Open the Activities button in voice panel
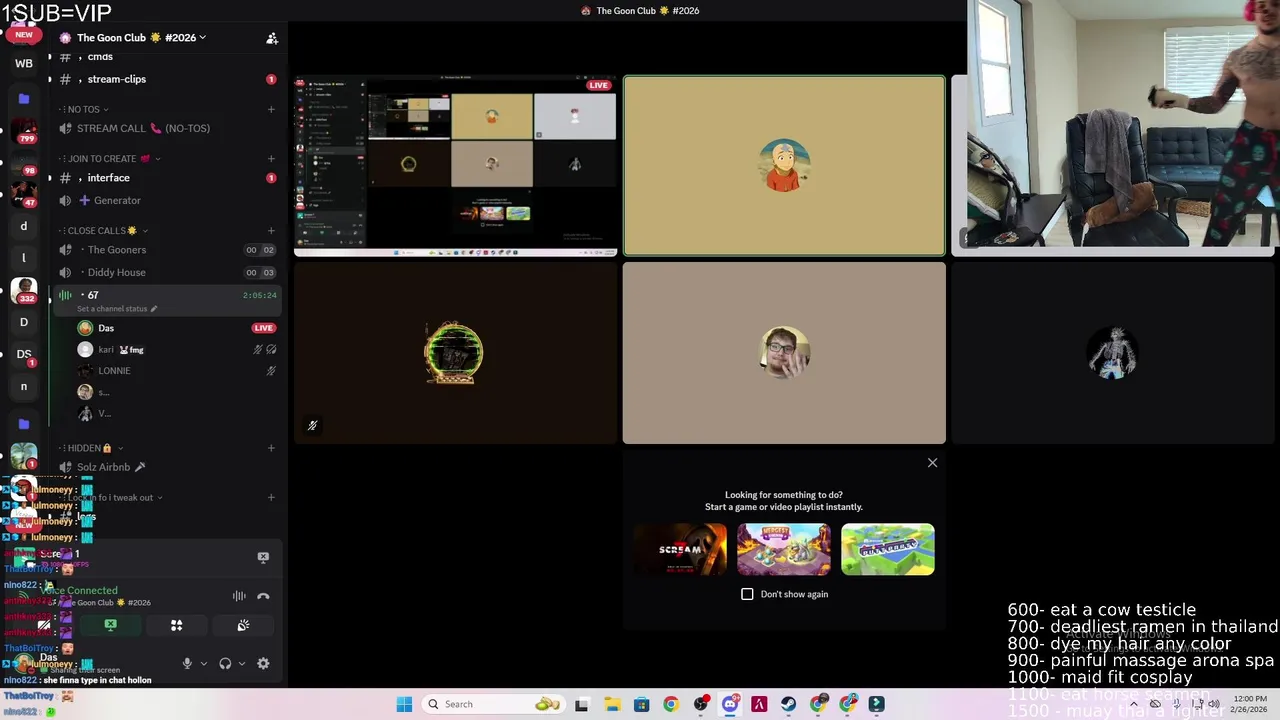 pos(176,625)
